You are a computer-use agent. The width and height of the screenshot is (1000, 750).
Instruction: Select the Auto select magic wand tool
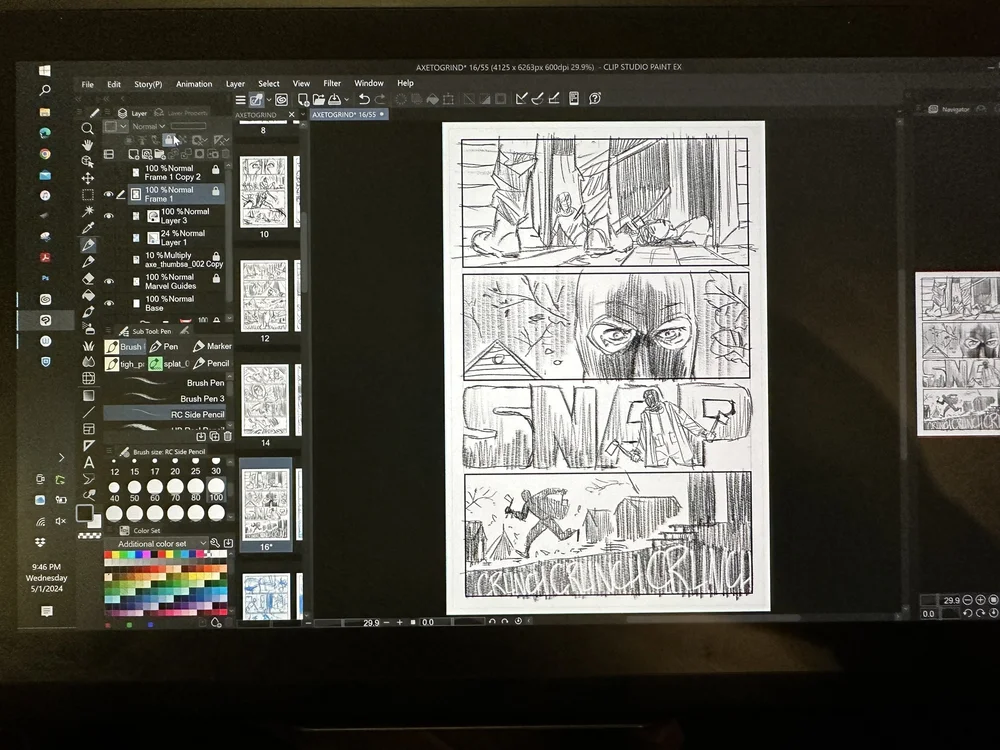point(88,211)
